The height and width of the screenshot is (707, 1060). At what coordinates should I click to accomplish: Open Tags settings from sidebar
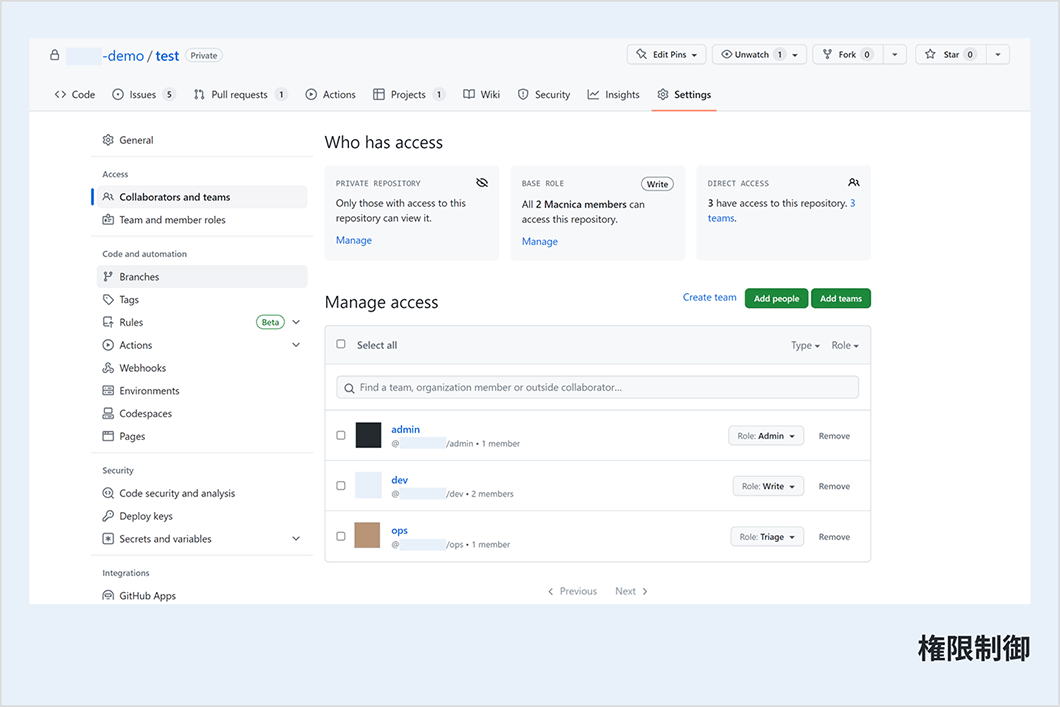[x=129, y=300]
